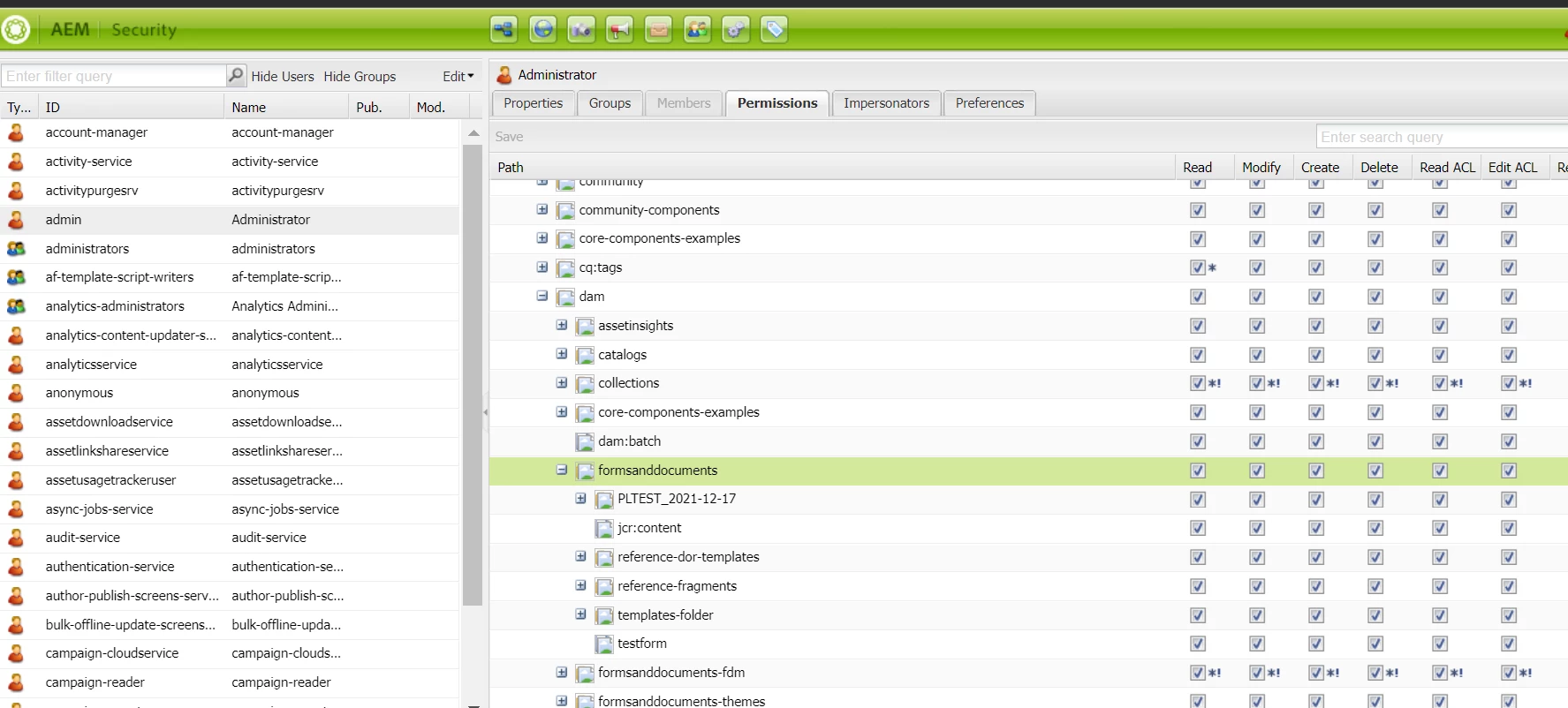
Task: Click the user icon of audit-service row
Action: tap(16, 538)
